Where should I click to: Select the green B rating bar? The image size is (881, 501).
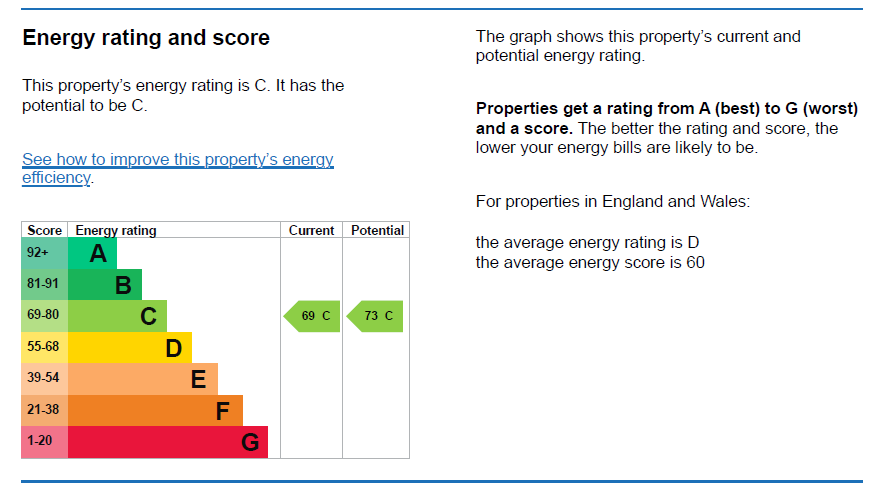coord(105,285)
